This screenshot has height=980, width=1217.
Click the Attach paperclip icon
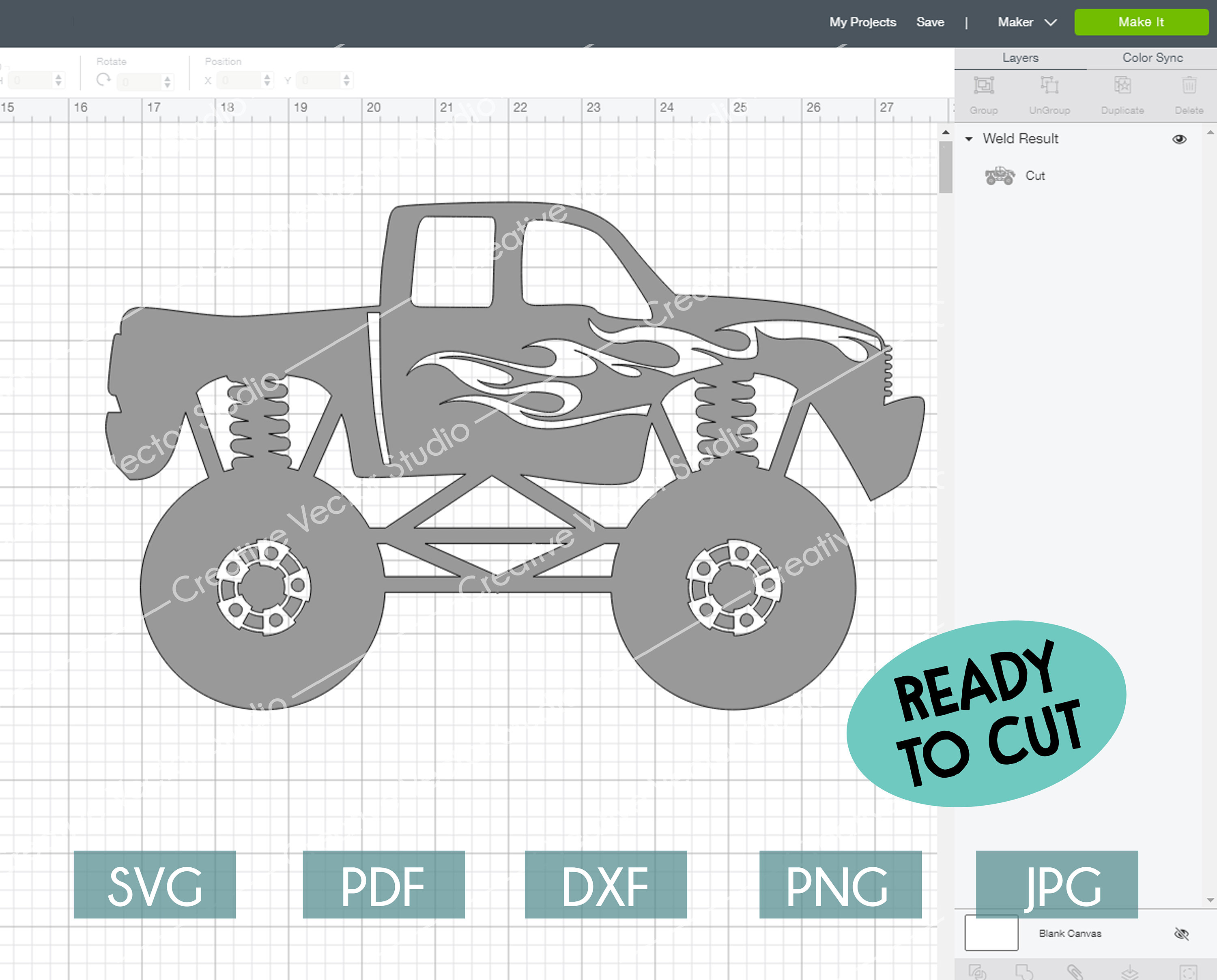point(1075,971)
